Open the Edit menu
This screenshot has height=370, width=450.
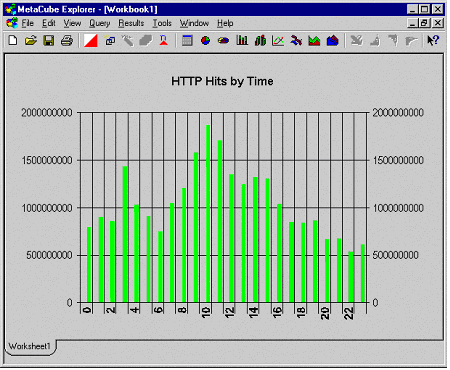click(49, 23)
